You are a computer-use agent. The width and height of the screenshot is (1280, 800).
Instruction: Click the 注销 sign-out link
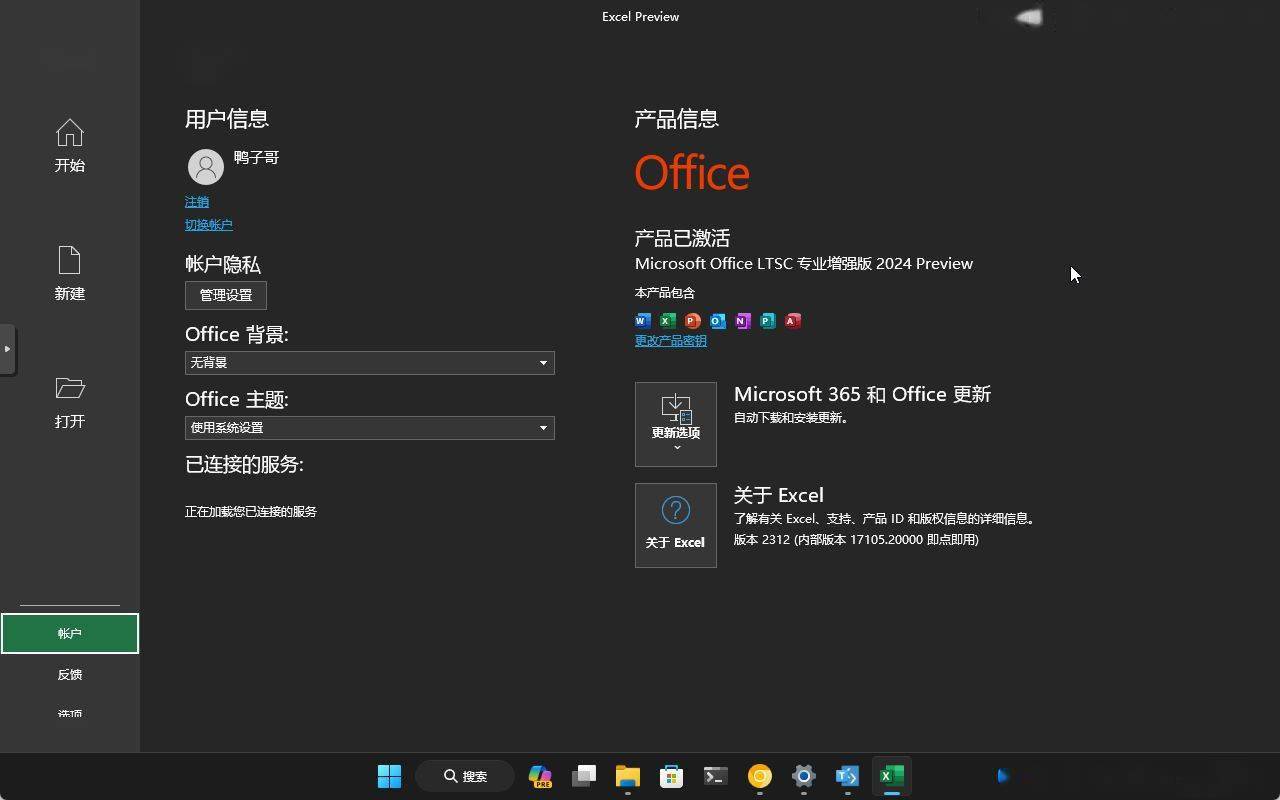197,202
